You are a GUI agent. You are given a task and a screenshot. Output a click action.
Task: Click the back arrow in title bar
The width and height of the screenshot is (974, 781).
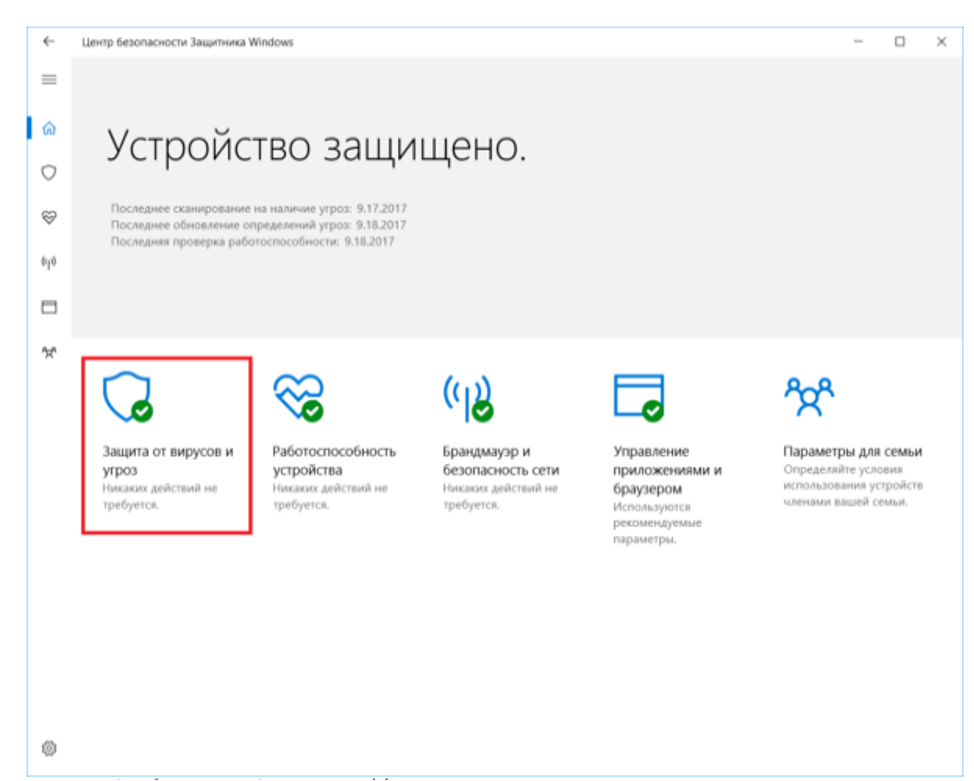tap(49, 42)
